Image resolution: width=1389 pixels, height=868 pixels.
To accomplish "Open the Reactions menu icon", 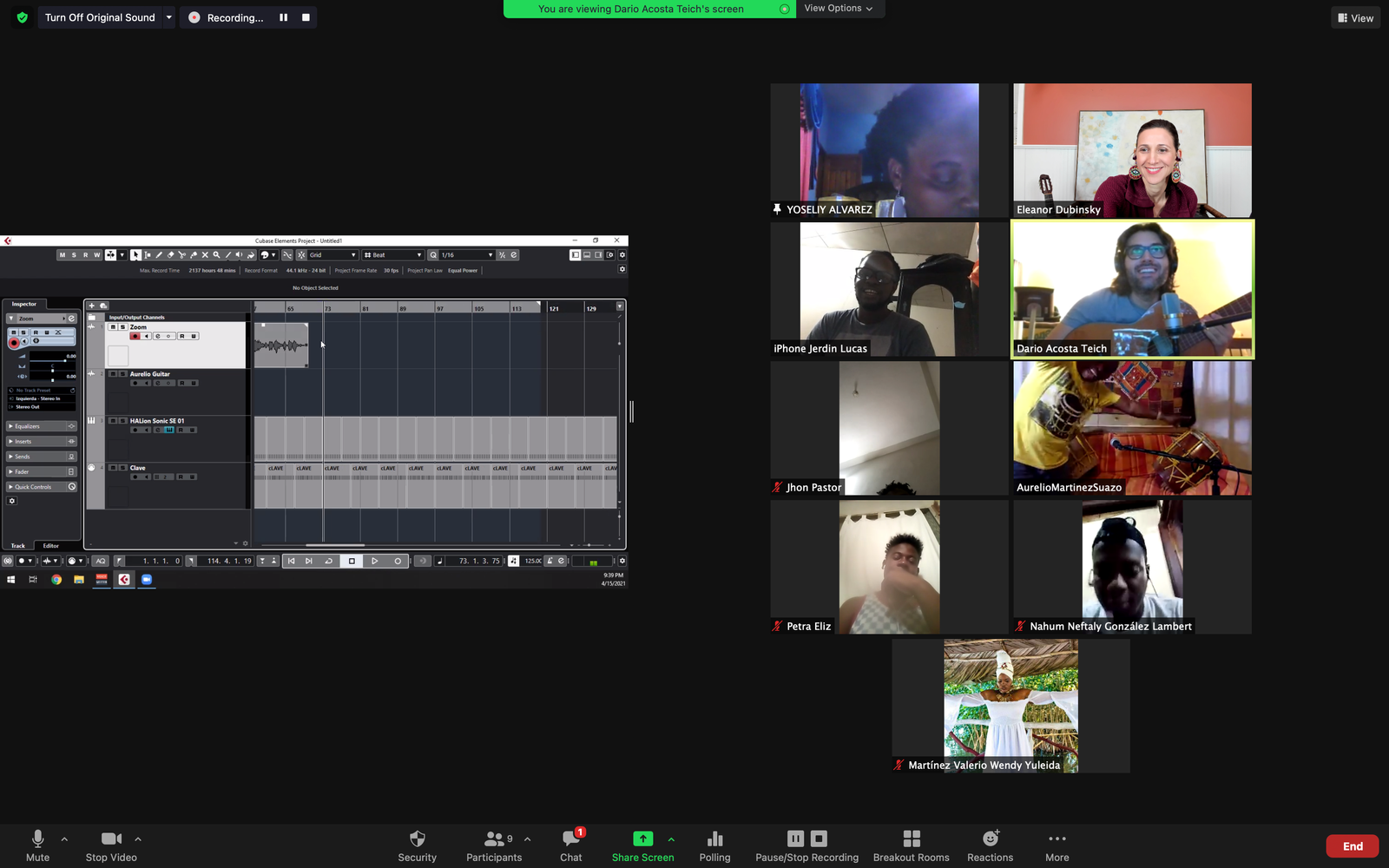I will click(990, 838).
